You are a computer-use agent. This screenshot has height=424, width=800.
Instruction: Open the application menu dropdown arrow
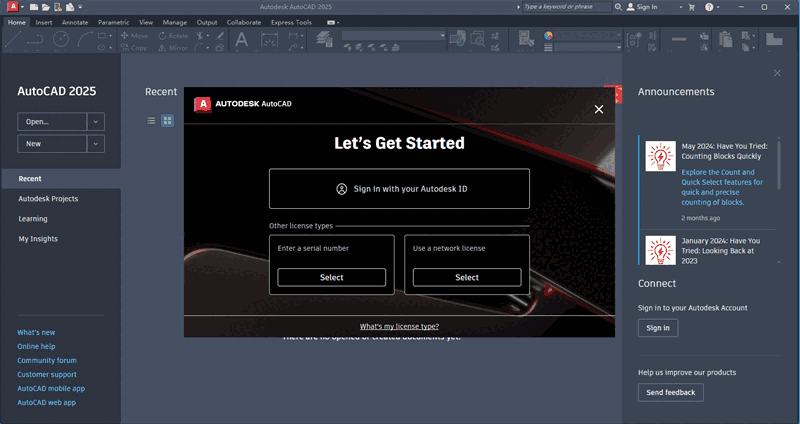[22, 7]
